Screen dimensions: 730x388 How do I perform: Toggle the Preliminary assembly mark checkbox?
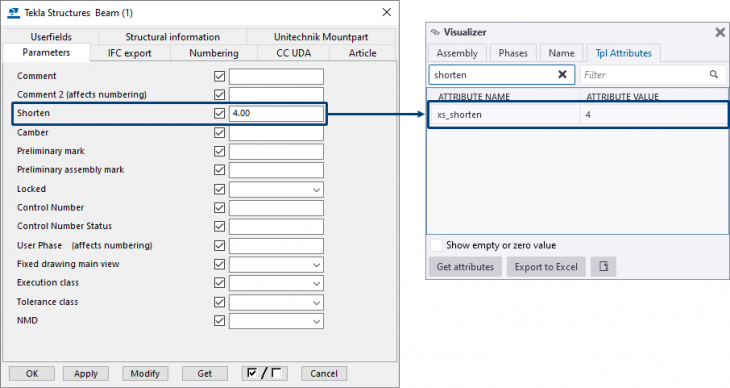(x=219, y=170)
